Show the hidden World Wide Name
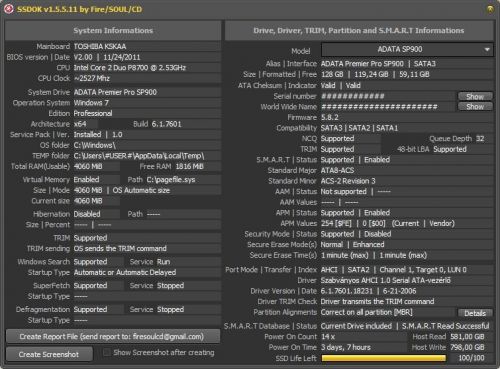Screen dimensions: 500x369 [475, 107]
